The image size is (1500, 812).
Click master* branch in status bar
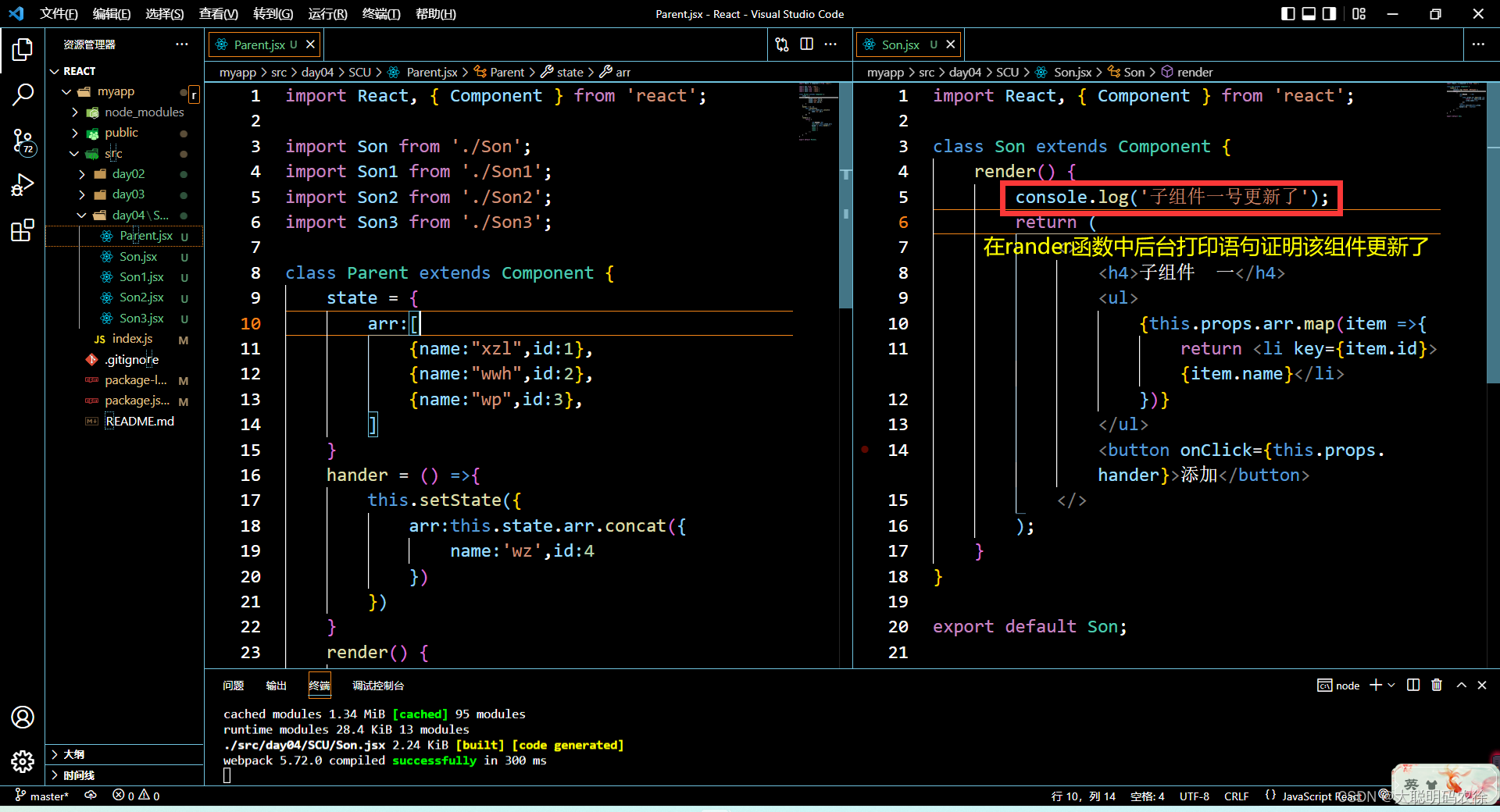(42, 796)
